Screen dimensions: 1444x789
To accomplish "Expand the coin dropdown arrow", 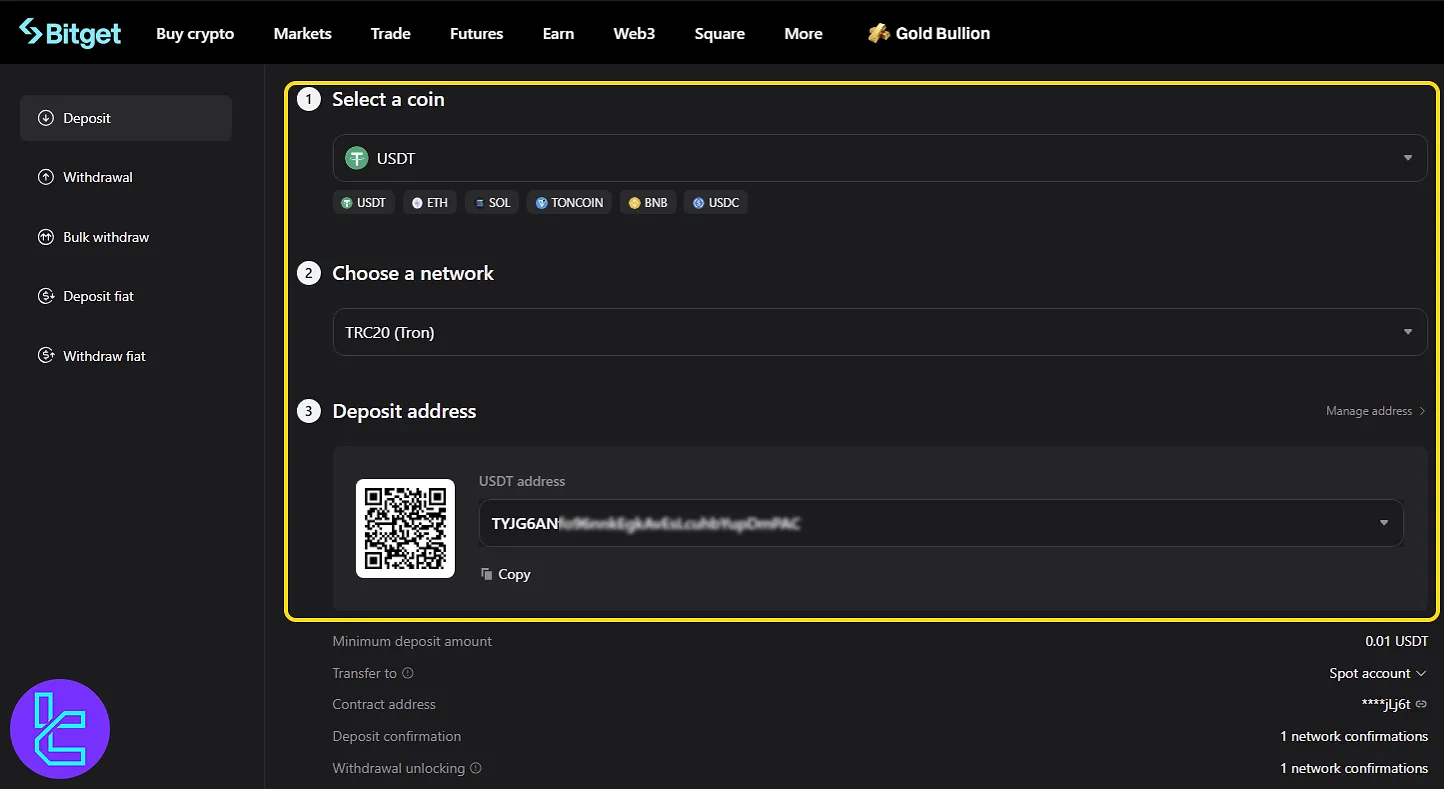I will (1408, 158).
